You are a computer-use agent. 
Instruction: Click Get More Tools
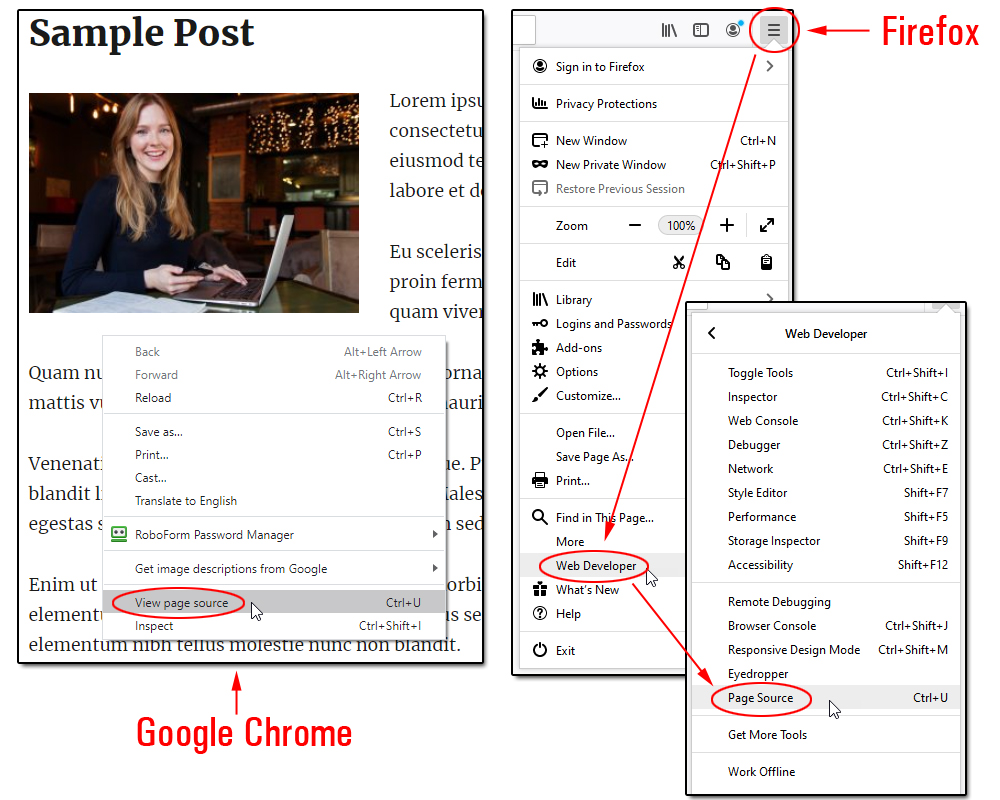coord(826,735)
